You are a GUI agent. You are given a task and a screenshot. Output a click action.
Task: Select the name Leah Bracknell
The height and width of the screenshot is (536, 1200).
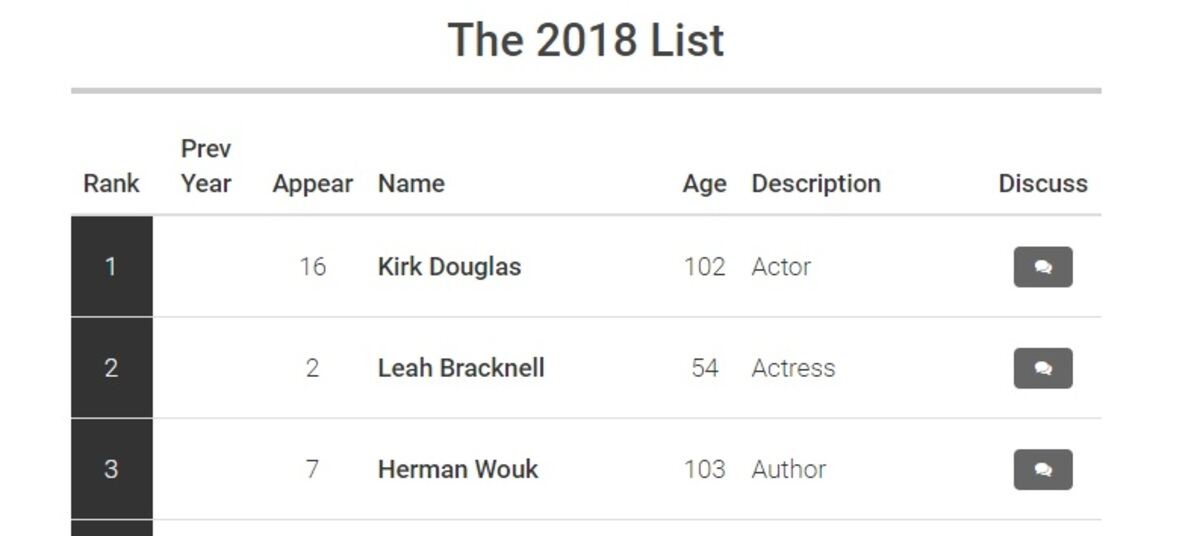coord(461,368)
